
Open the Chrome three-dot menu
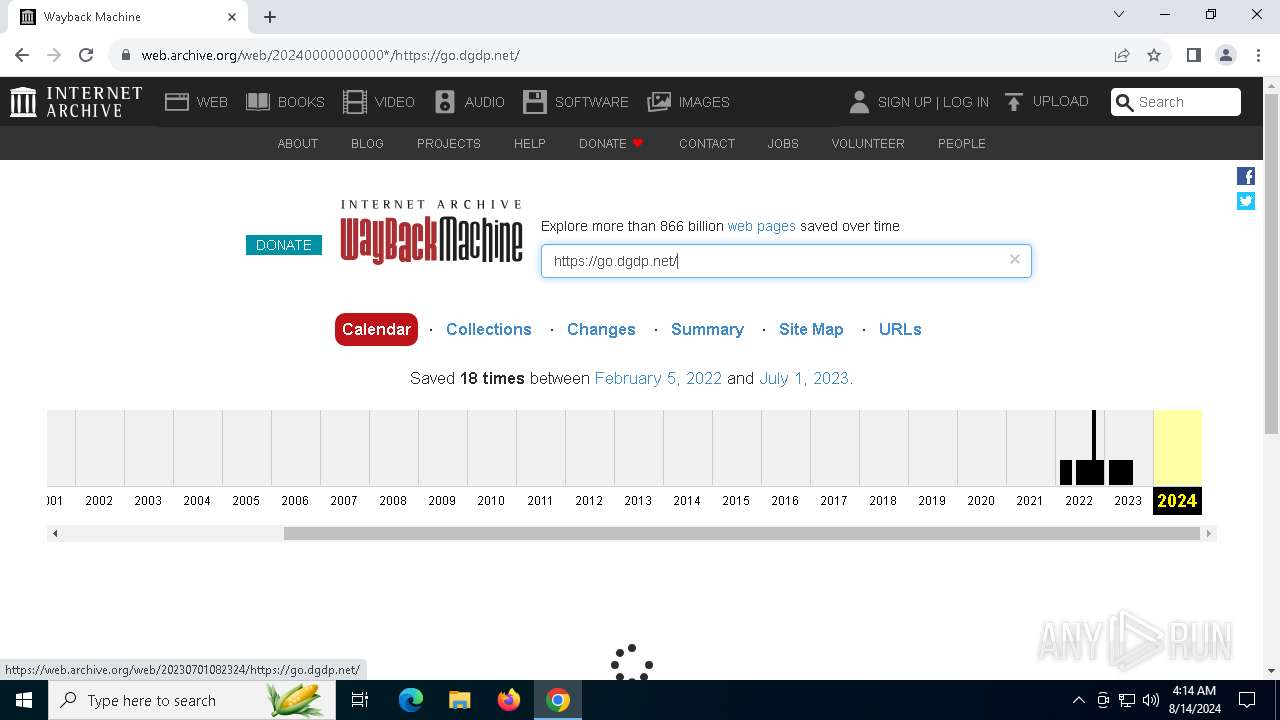1258,55
